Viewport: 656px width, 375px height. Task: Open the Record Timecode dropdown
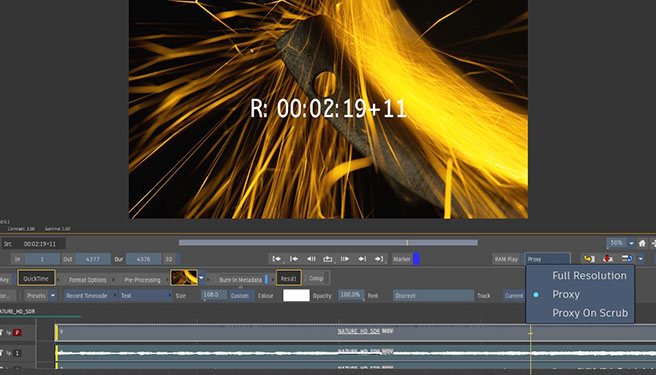coord(90,295)
